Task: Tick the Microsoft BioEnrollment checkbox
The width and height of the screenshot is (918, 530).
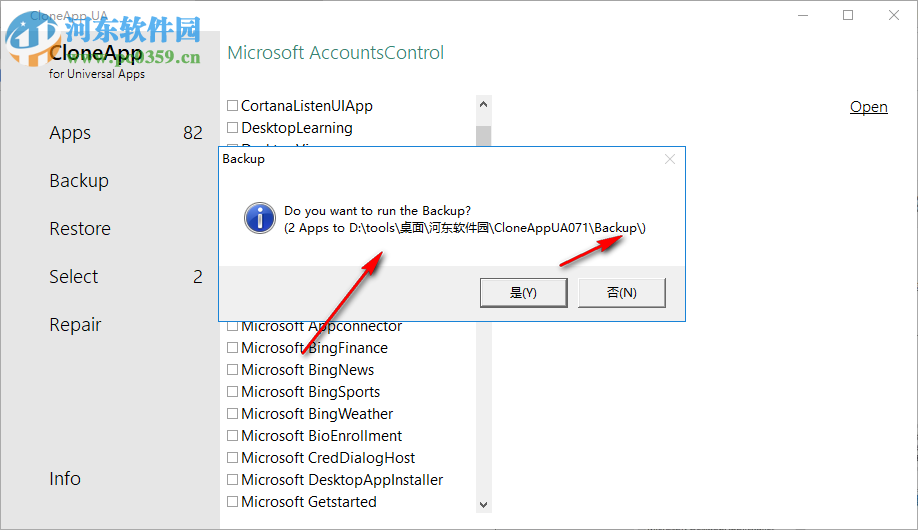Action: click(x=232, y=436)
